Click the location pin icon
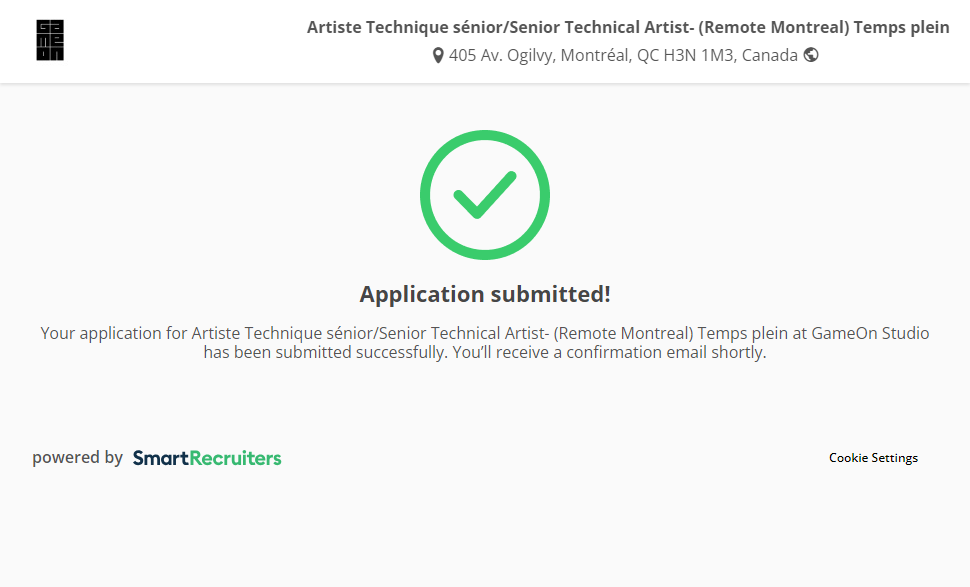 pyautogui.click(x=438, y=56)
